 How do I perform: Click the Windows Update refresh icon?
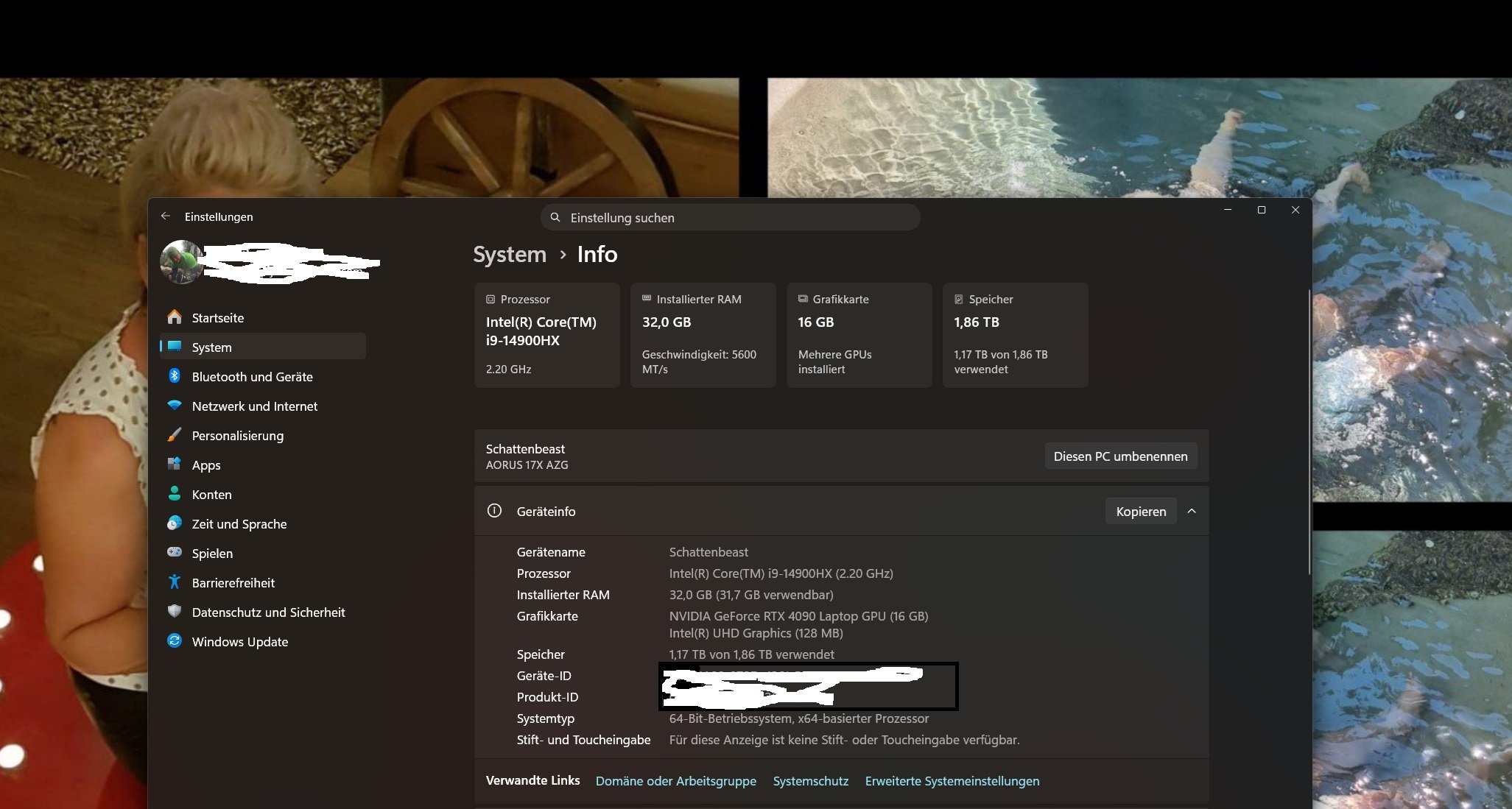pos(175,641)
